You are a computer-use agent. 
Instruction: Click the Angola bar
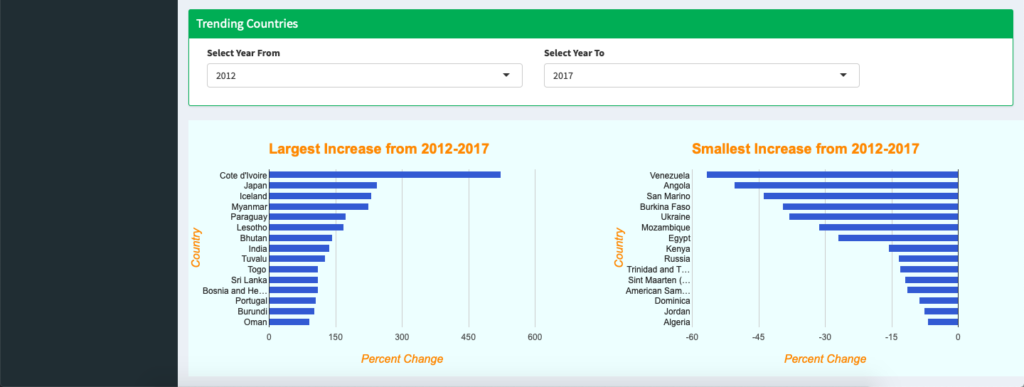pyautogui.click(x=846, y=185)
